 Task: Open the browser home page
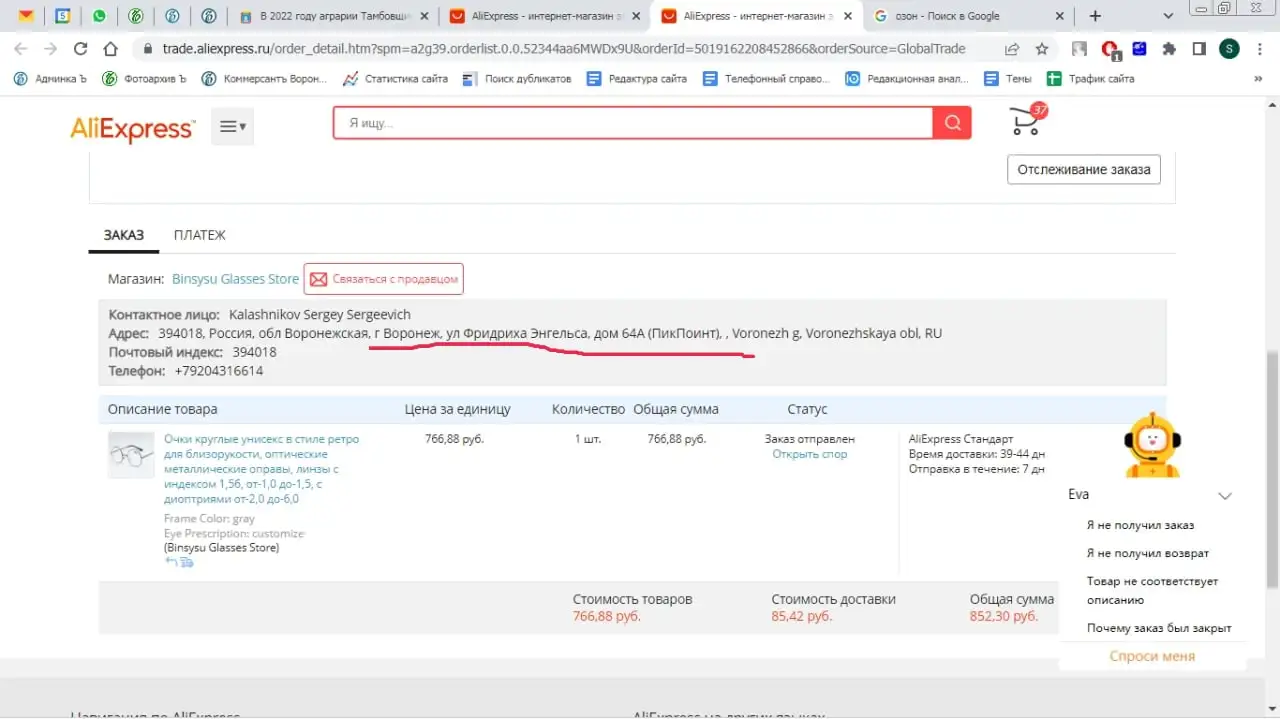[111, 49]
